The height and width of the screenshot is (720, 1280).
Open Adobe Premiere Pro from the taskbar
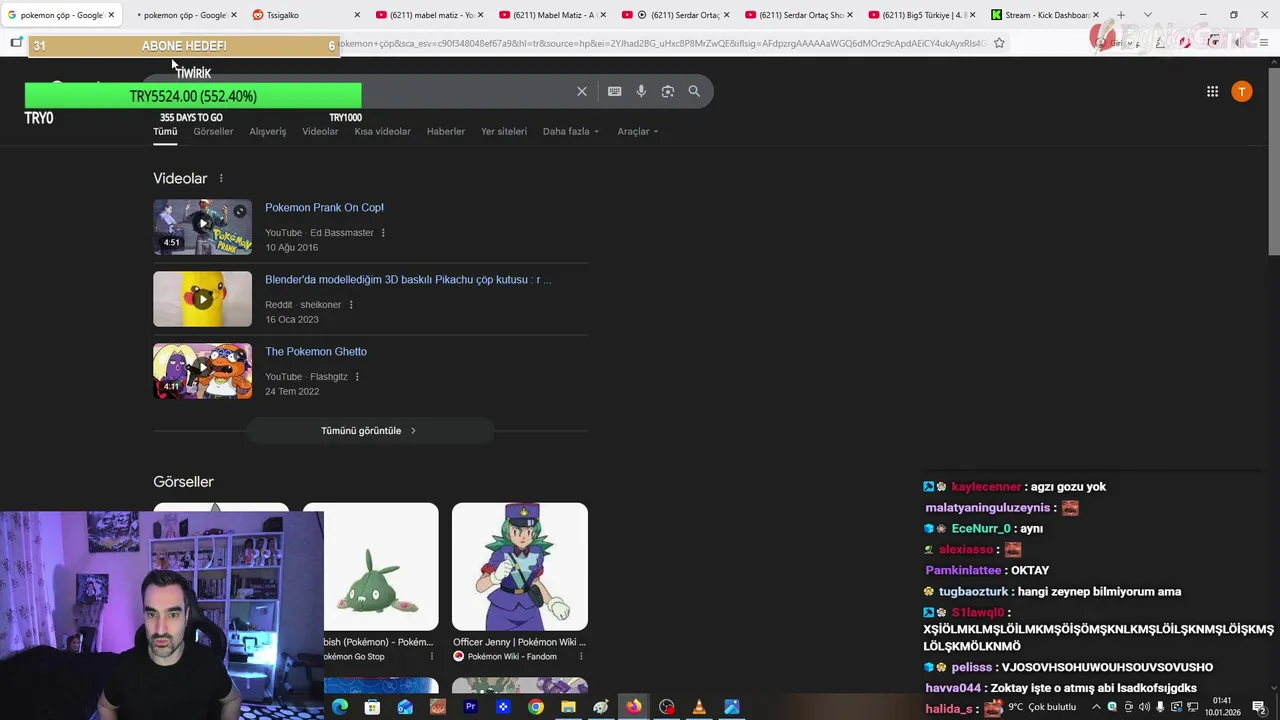470,707
